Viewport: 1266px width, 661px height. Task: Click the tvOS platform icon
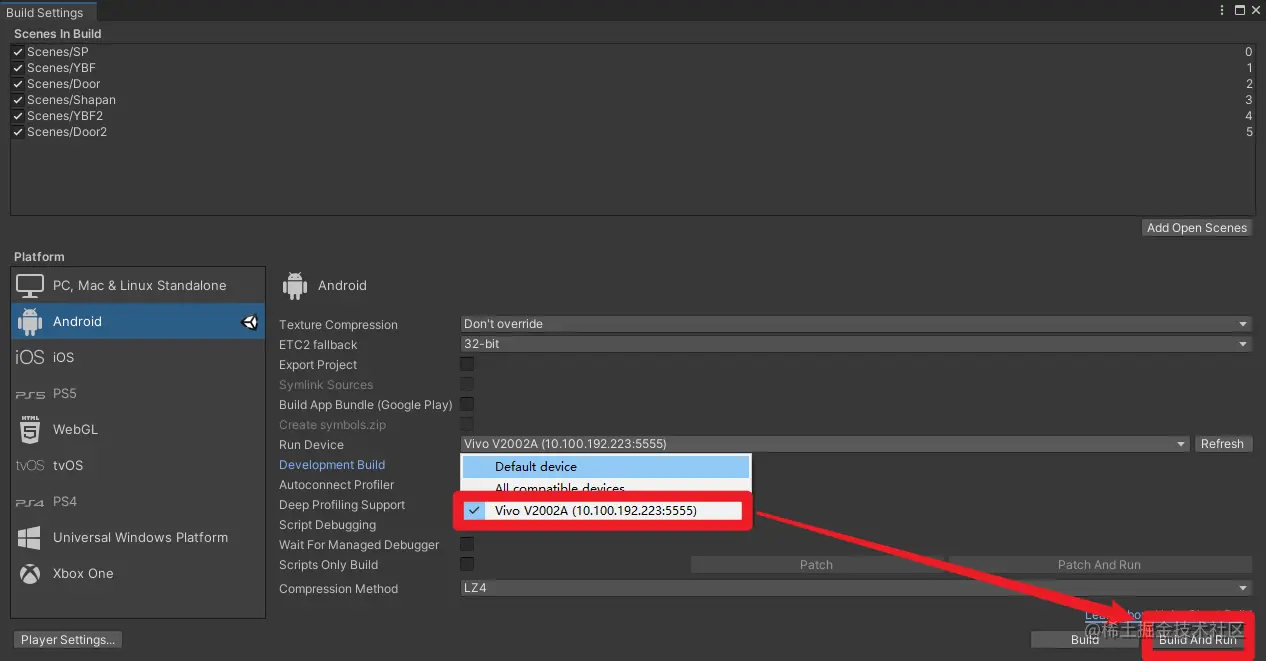coord(30,465)
